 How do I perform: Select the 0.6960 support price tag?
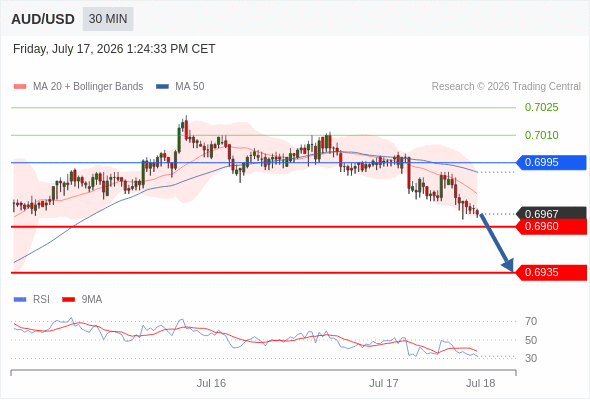point(551,227)
